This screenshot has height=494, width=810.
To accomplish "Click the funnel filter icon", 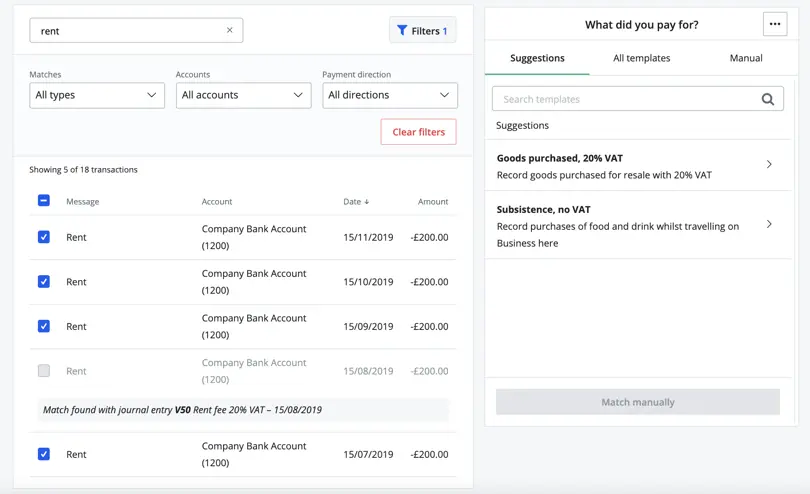I will pos(401,30).
